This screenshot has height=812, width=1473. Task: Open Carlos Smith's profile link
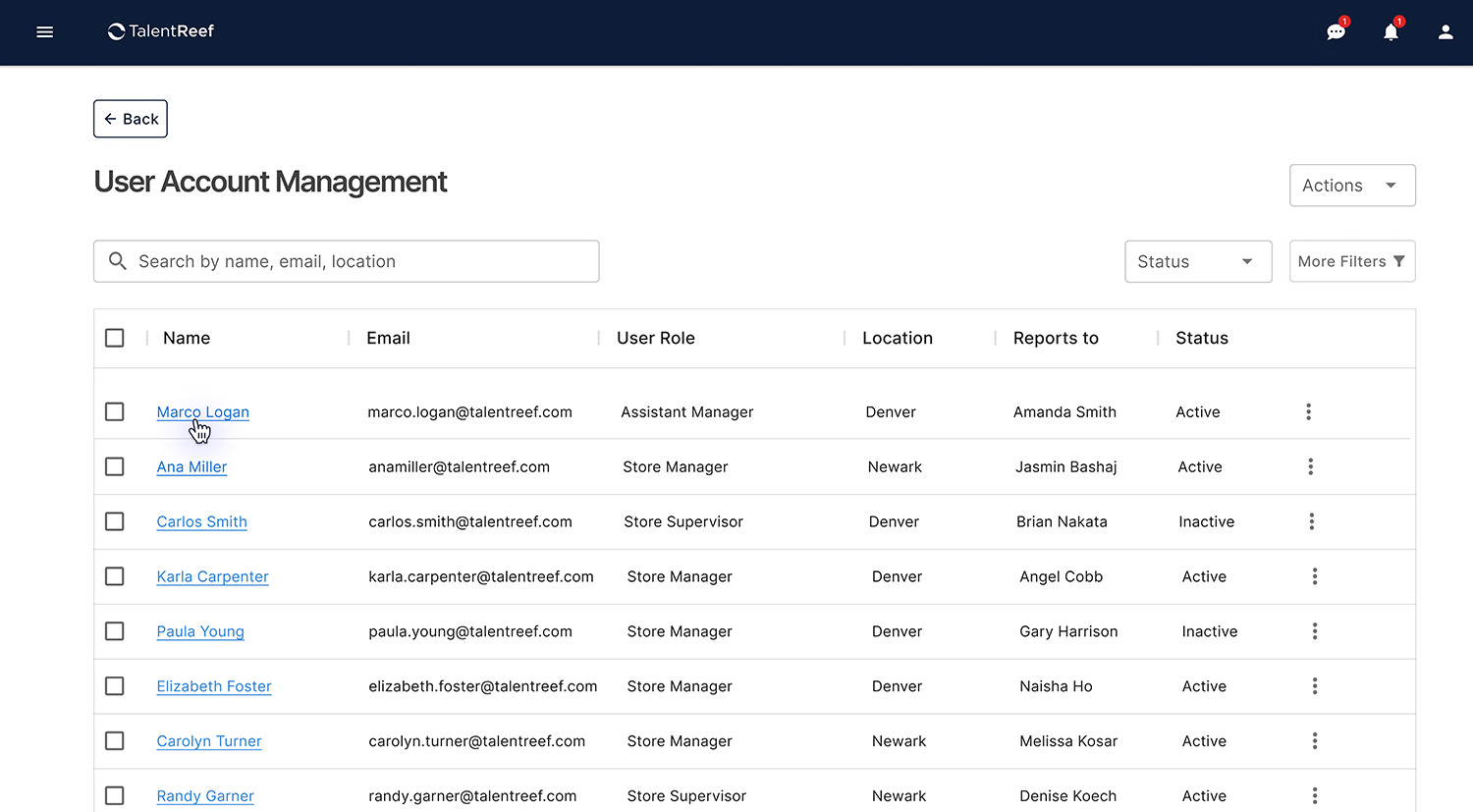pos(201,522)
